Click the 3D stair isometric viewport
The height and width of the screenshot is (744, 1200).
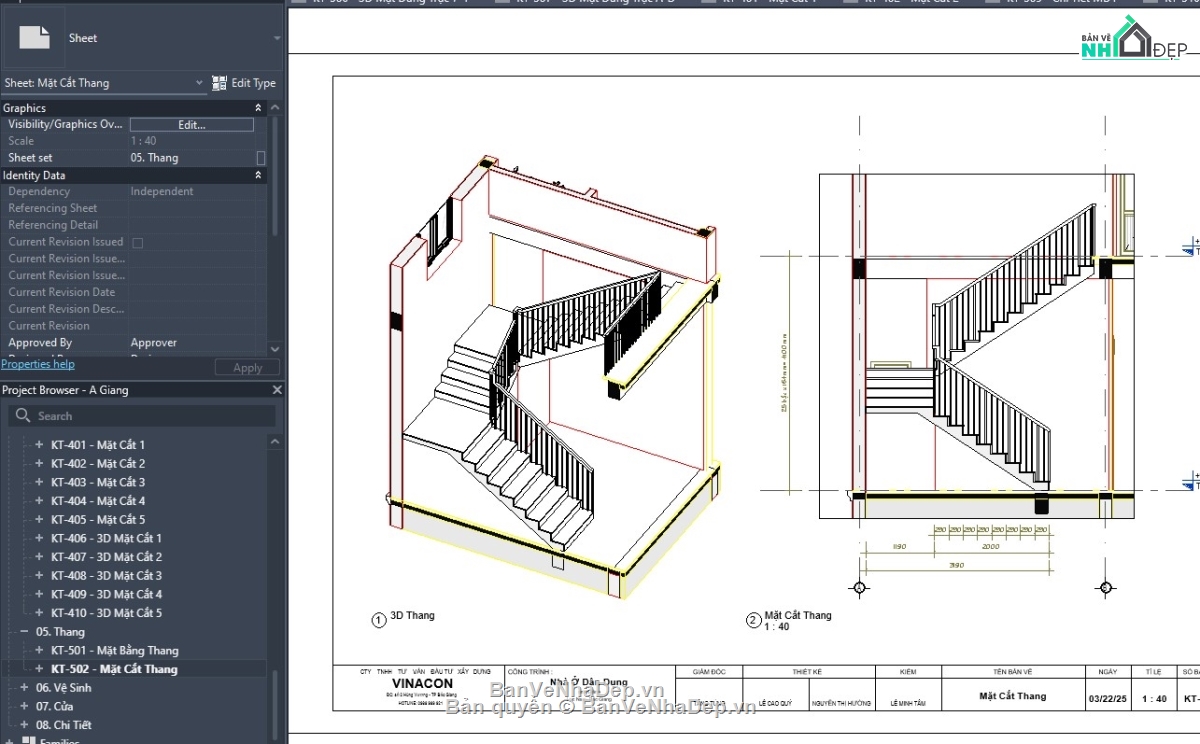point(553,378)
